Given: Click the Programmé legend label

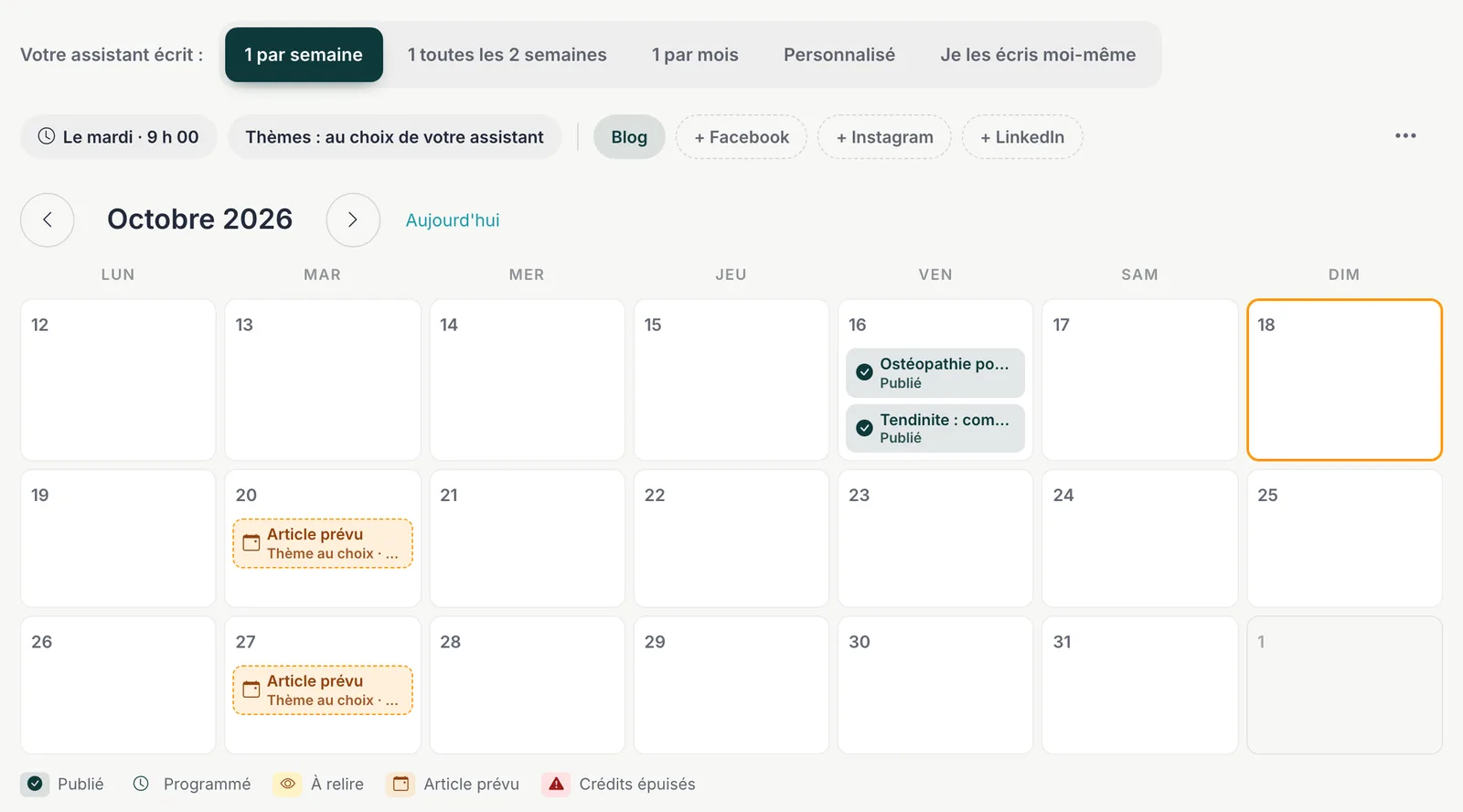Looking at the screenshot, I should (207, 785).
